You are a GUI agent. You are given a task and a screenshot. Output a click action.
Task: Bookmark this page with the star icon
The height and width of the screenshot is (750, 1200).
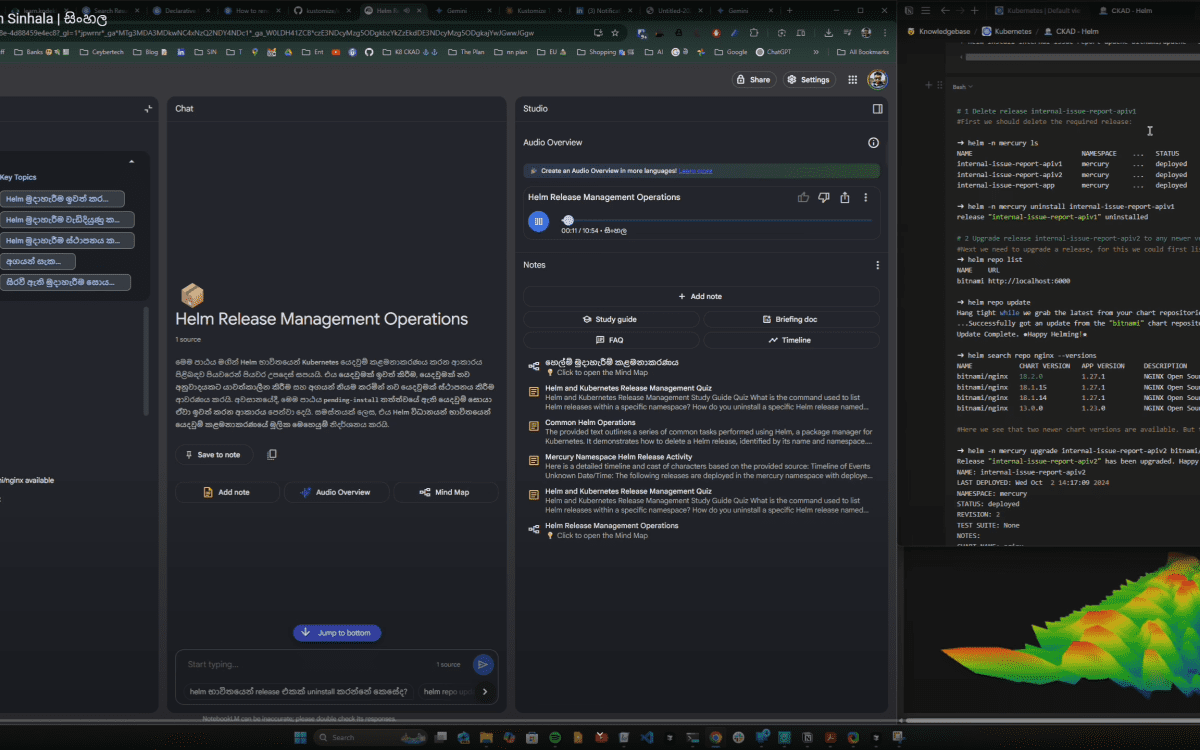pos(615,32)
